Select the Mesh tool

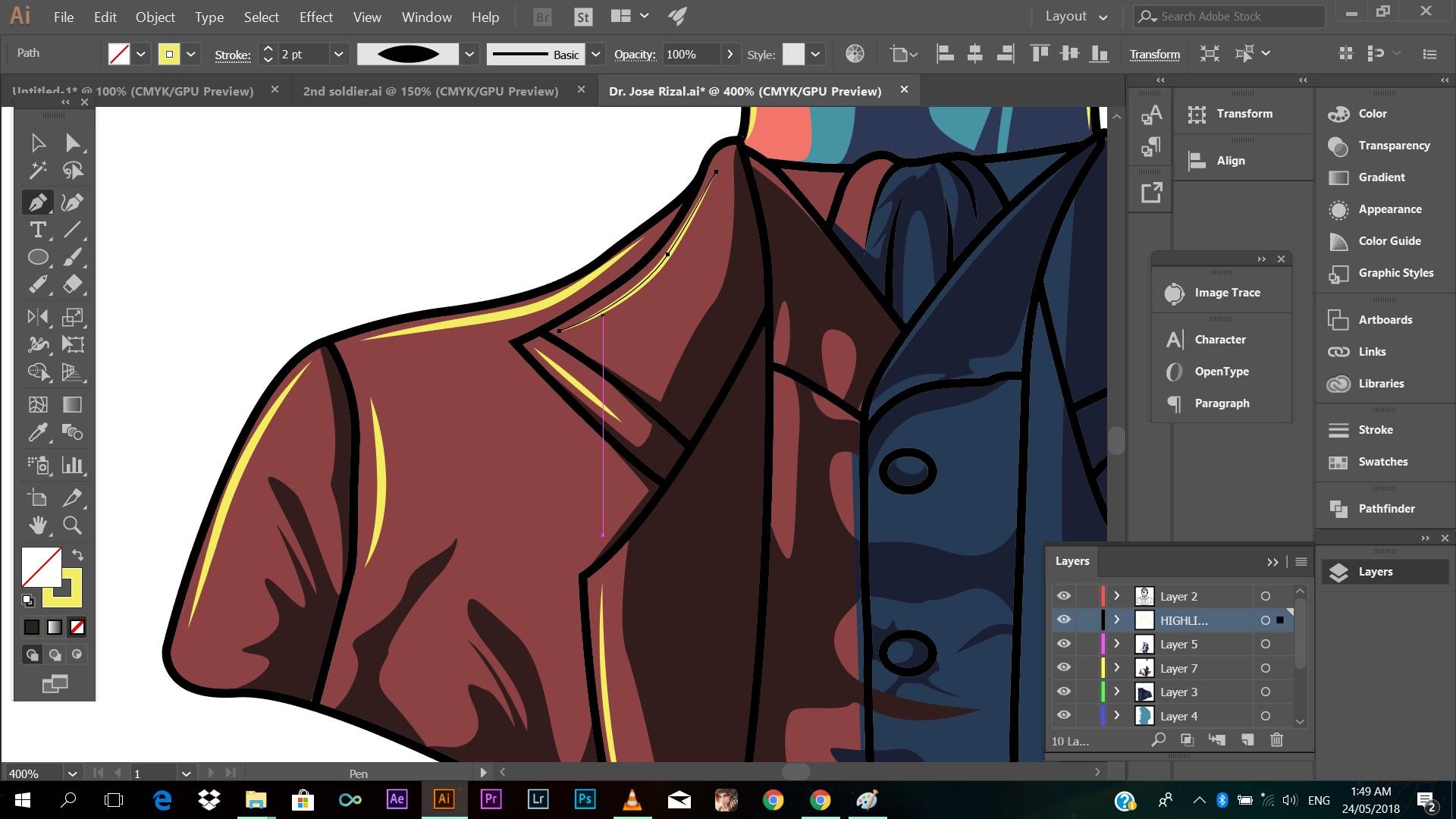coord(38,405)
